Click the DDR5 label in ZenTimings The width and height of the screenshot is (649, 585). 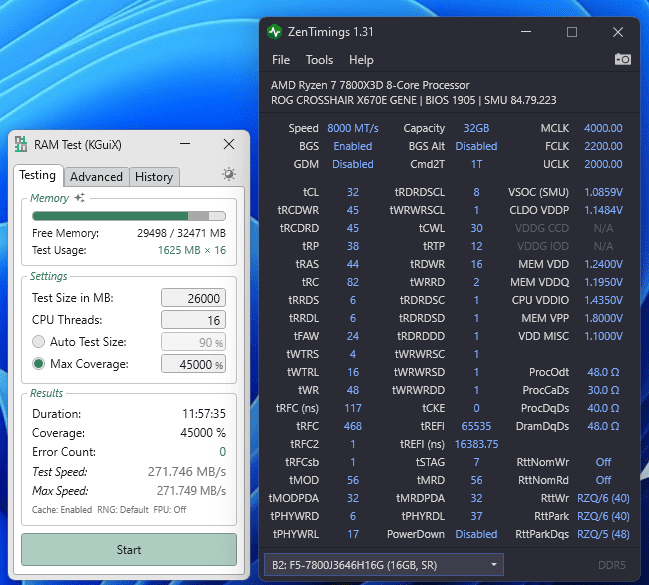pos(611,565)
